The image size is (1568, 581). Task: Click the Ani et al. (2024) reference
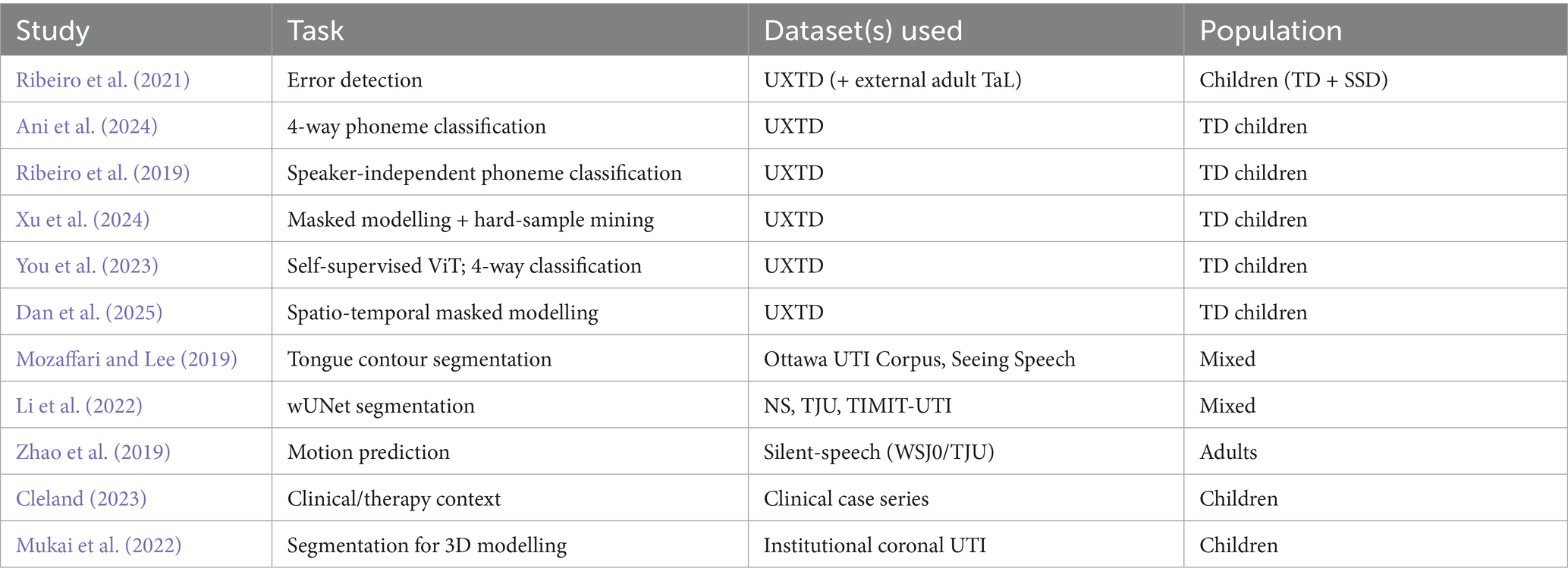86,126
